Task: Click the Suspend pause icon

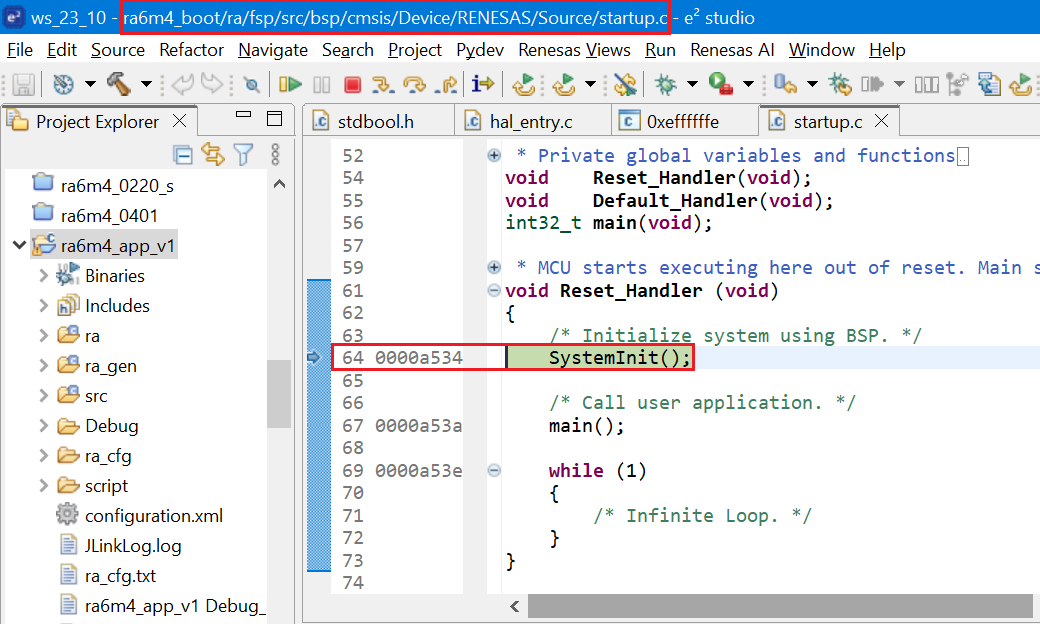Action: point(322,84)
